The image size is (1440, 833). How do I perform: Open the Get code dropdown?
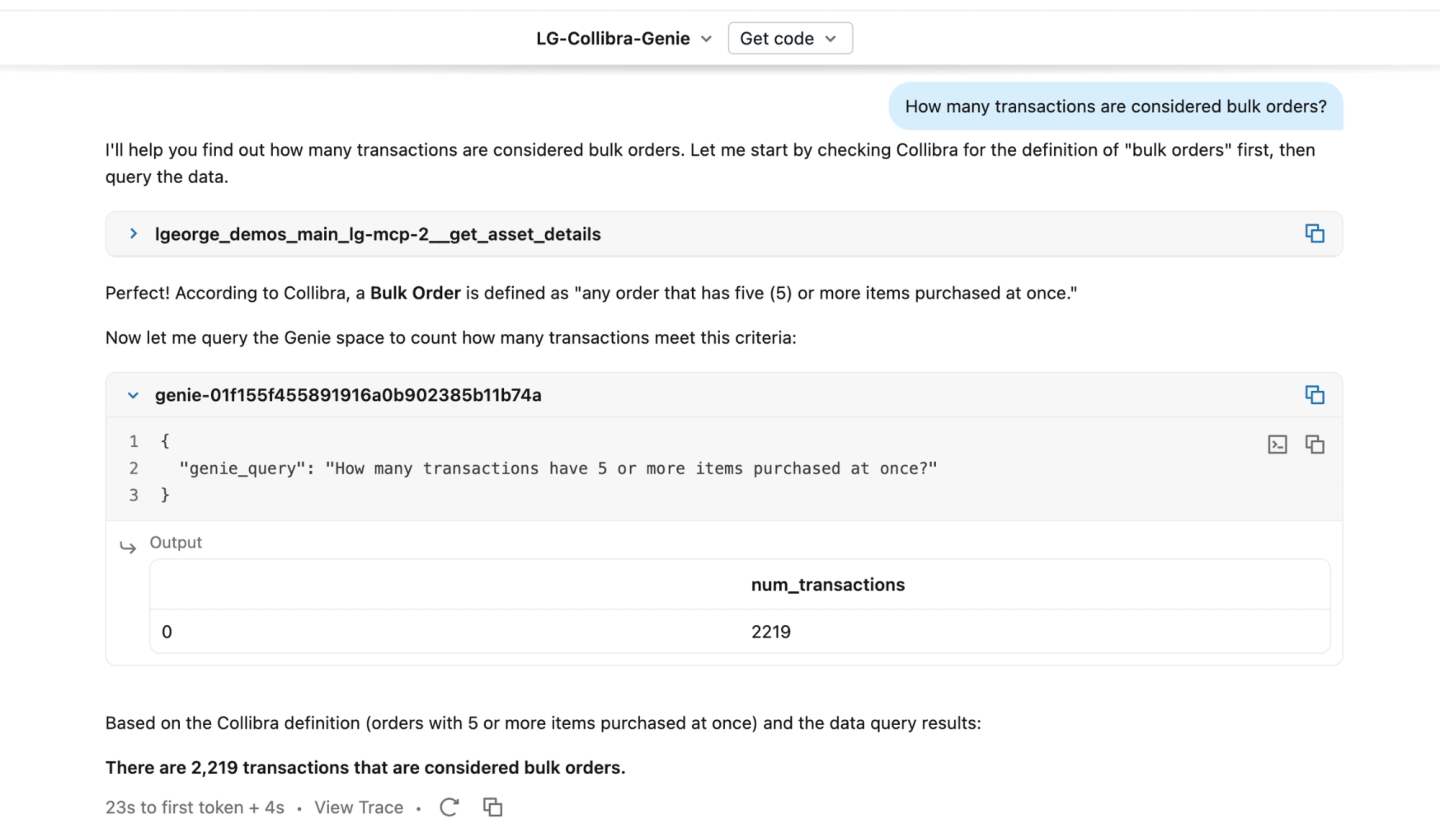click(790, 38)
